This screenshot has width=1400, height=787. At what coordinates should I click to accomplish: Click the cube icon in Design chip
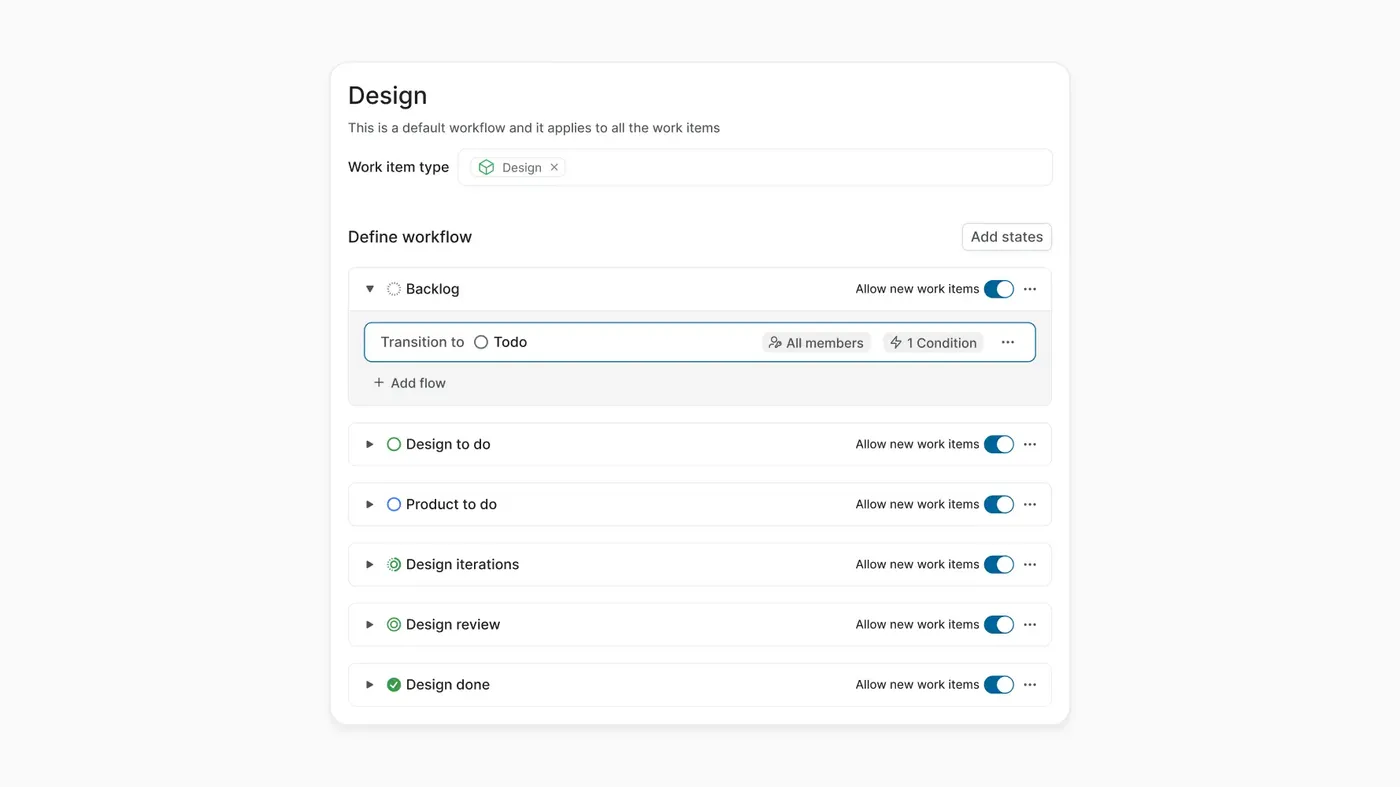point(486,167)
